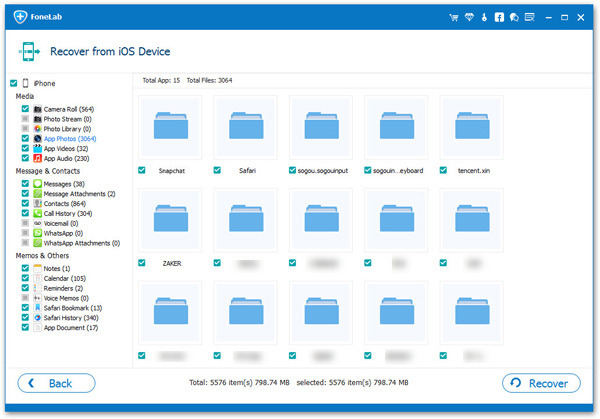The width and height of the screenshot is (600, 419).
Task: Select Calendar (105) category
Action: point(65,278)
